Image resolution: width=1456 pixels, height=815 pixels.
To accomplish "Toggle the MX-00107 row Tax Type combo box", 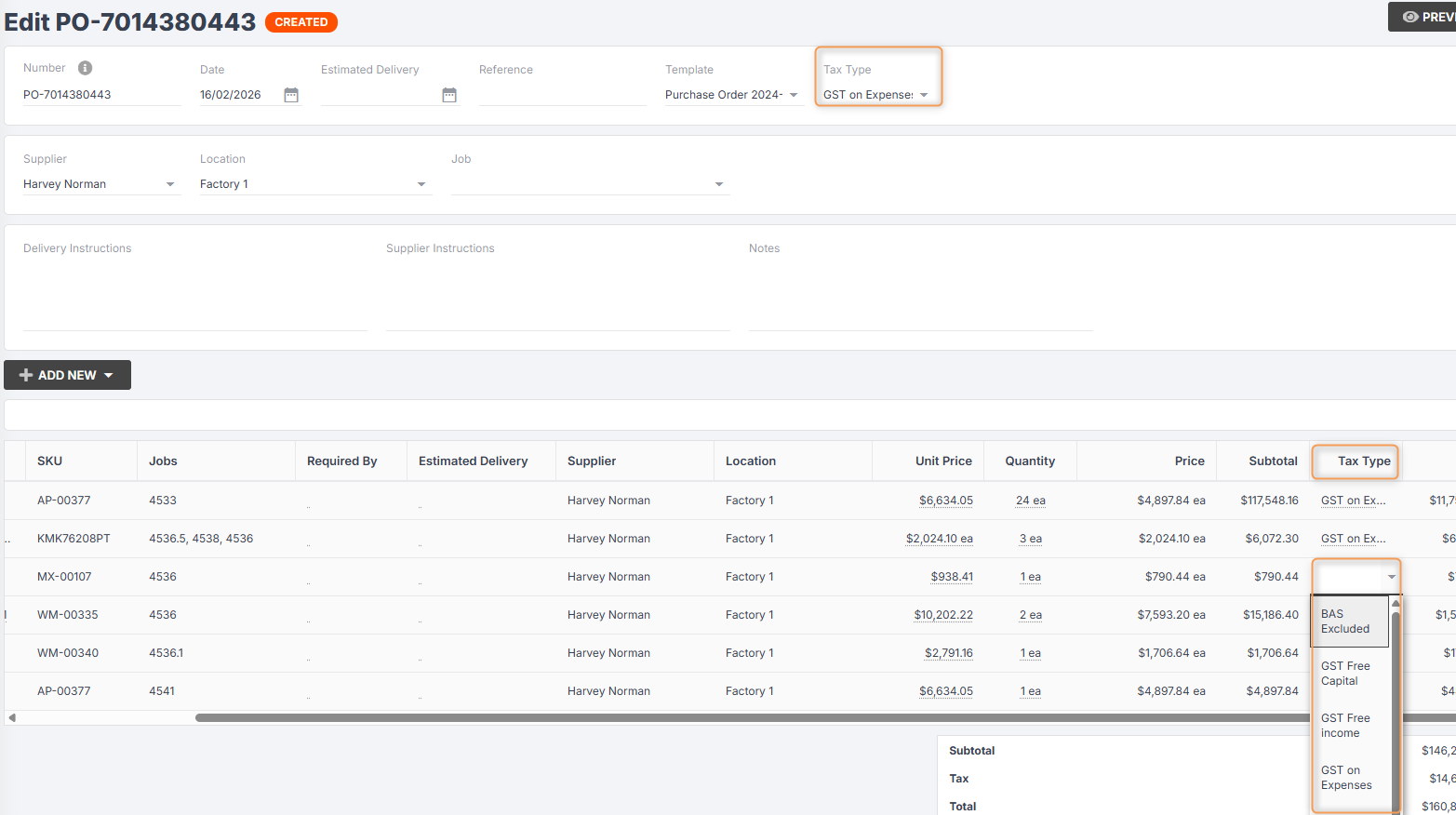I will 1356,577.
